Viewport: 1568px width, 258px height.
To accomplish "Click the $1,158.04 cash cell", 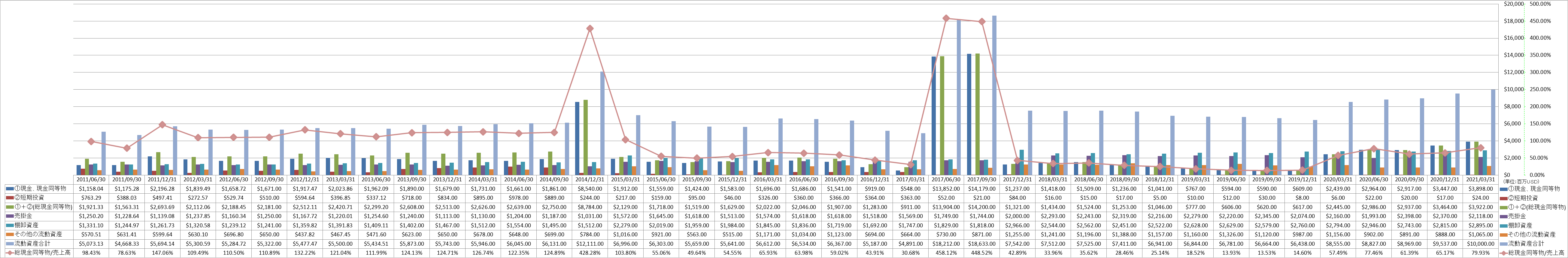I will click(91, 189).
